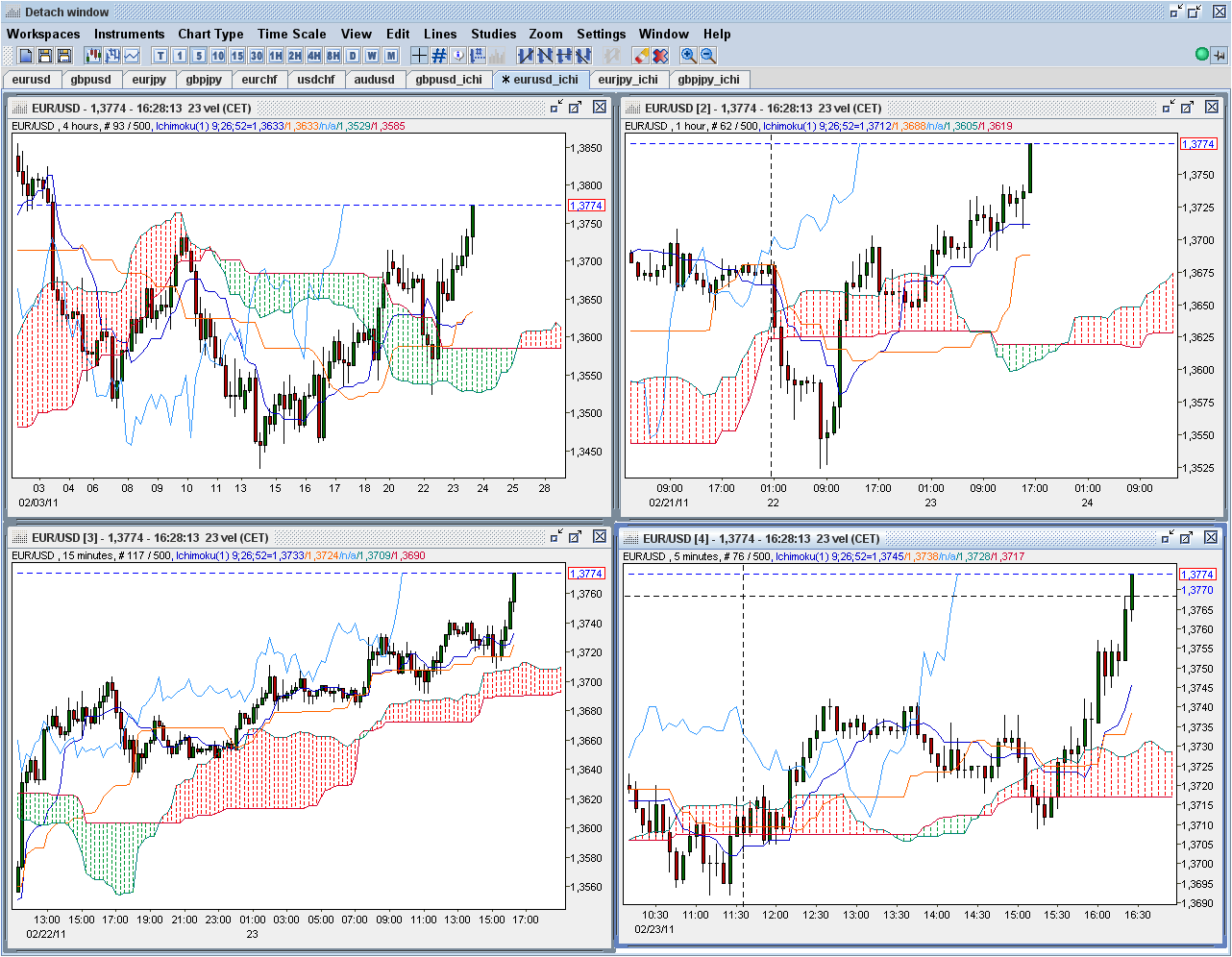
Task: Toggle the daily D time scale button
Action: tap(353, 56)
